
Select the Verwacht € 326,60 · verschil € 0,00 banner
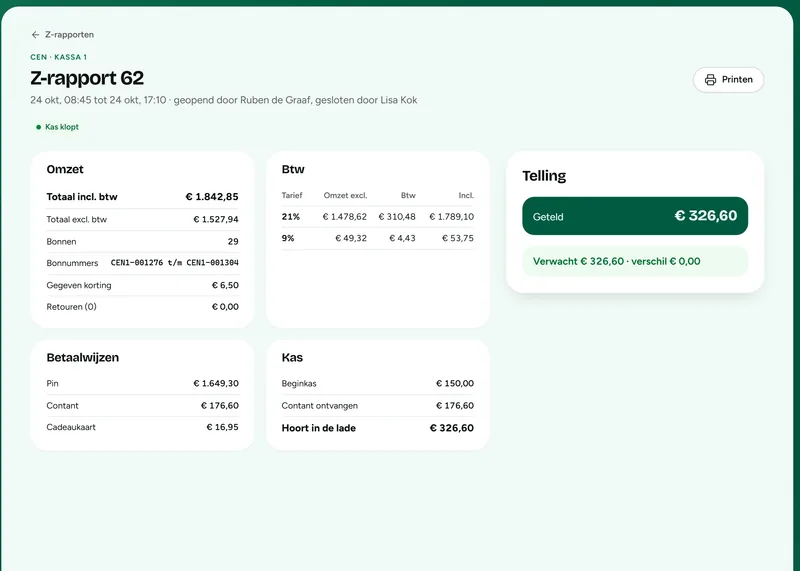[635, 261]
